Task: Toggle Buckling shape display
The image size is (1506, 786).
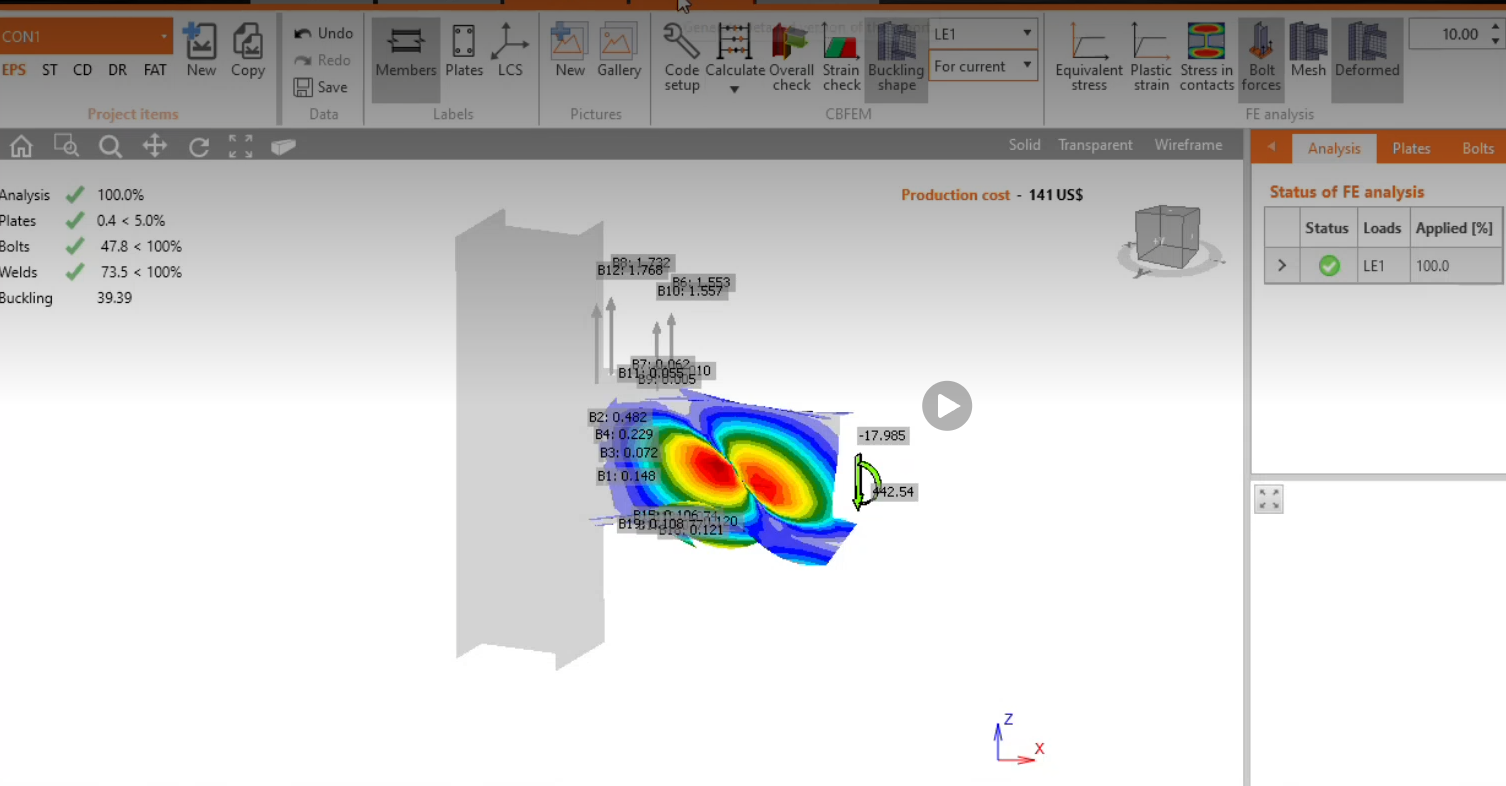Action: coord(896,58)
